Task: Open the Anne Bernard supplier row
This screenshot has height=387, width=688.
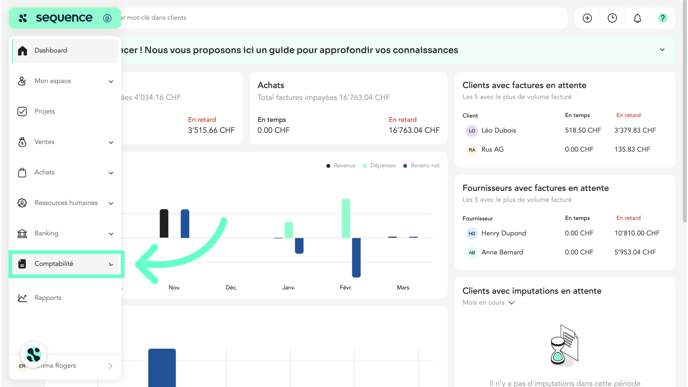Action: 565,252
